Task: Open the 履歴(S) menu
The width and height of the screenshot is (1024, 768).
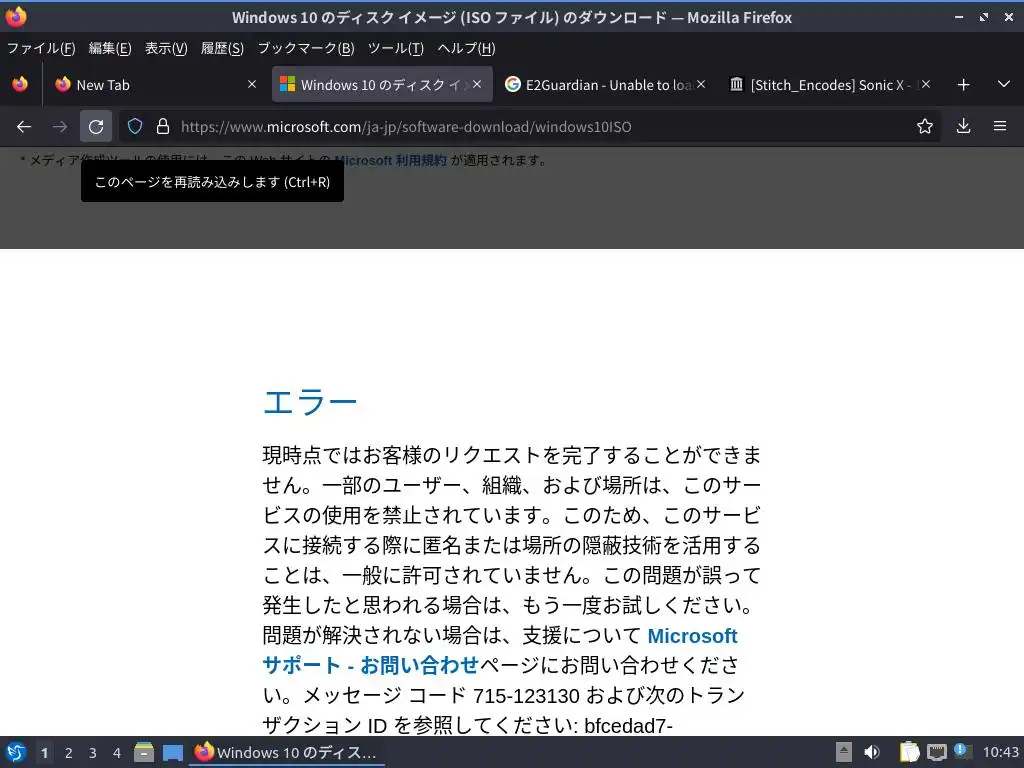Action: coord(222,48)
